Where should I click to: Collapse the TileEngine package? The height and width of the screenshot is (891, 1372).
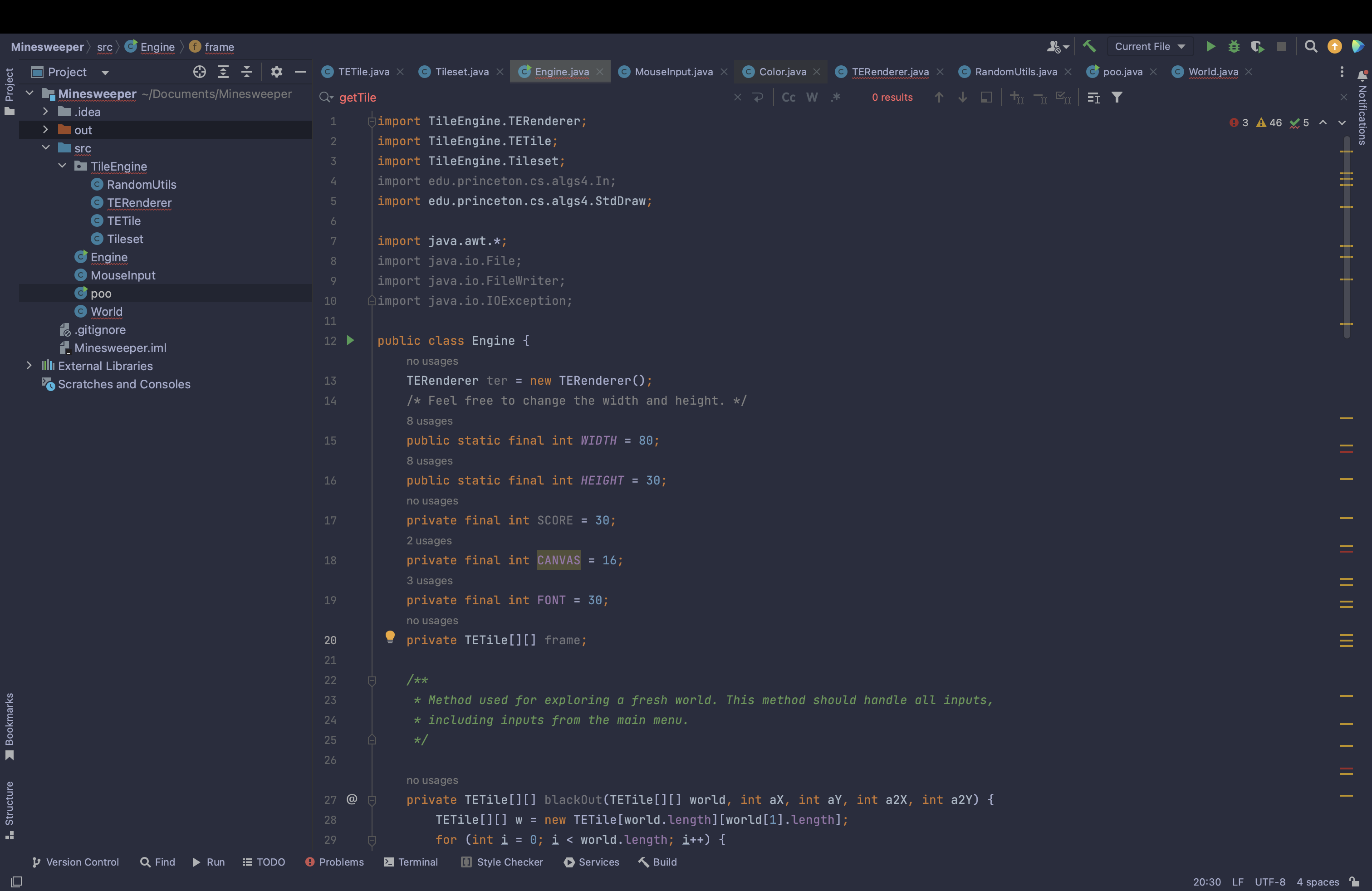tap(62, 166)
